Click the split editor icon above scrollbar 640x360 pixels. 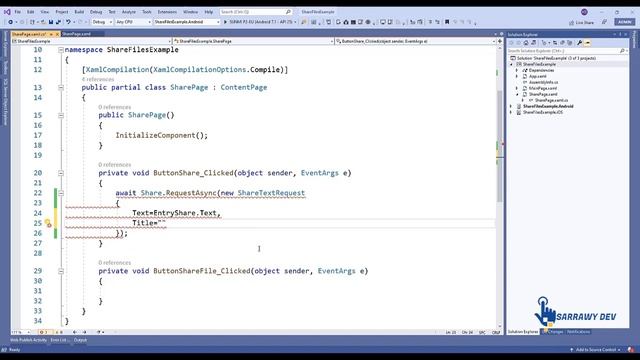point(500,41)
